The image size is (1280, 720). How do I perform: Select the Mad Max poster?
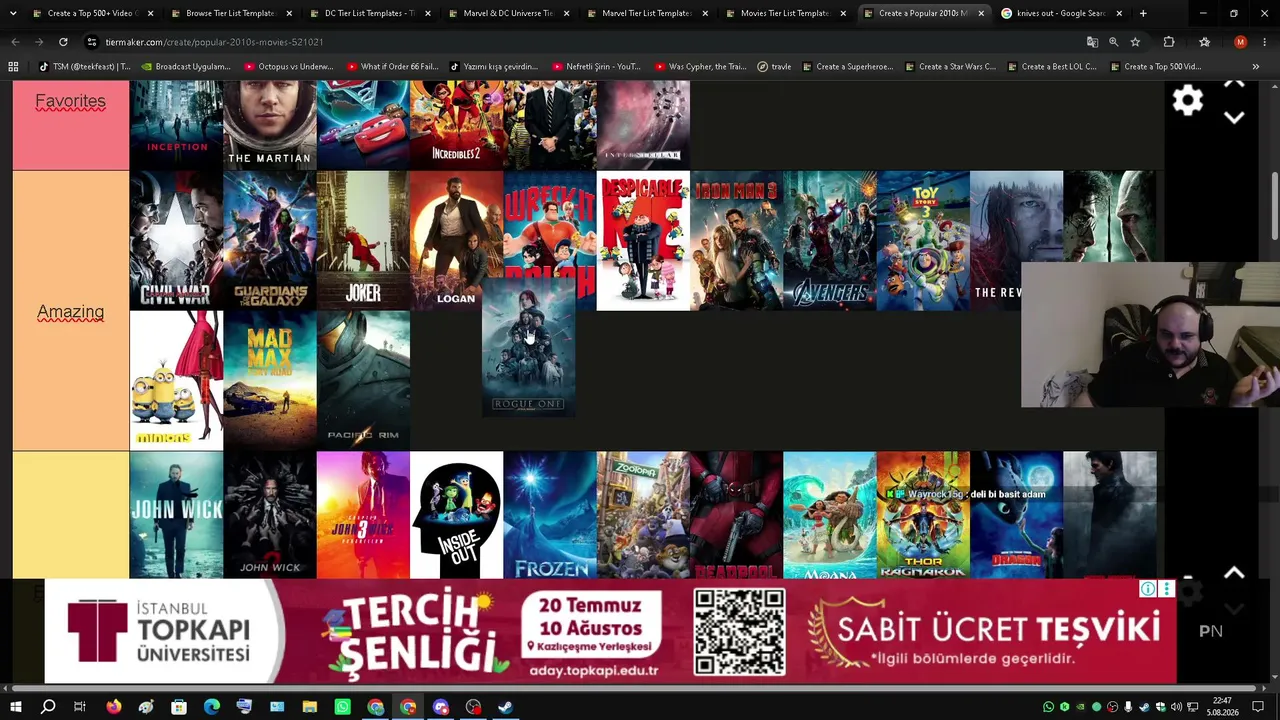coord(269,380)
